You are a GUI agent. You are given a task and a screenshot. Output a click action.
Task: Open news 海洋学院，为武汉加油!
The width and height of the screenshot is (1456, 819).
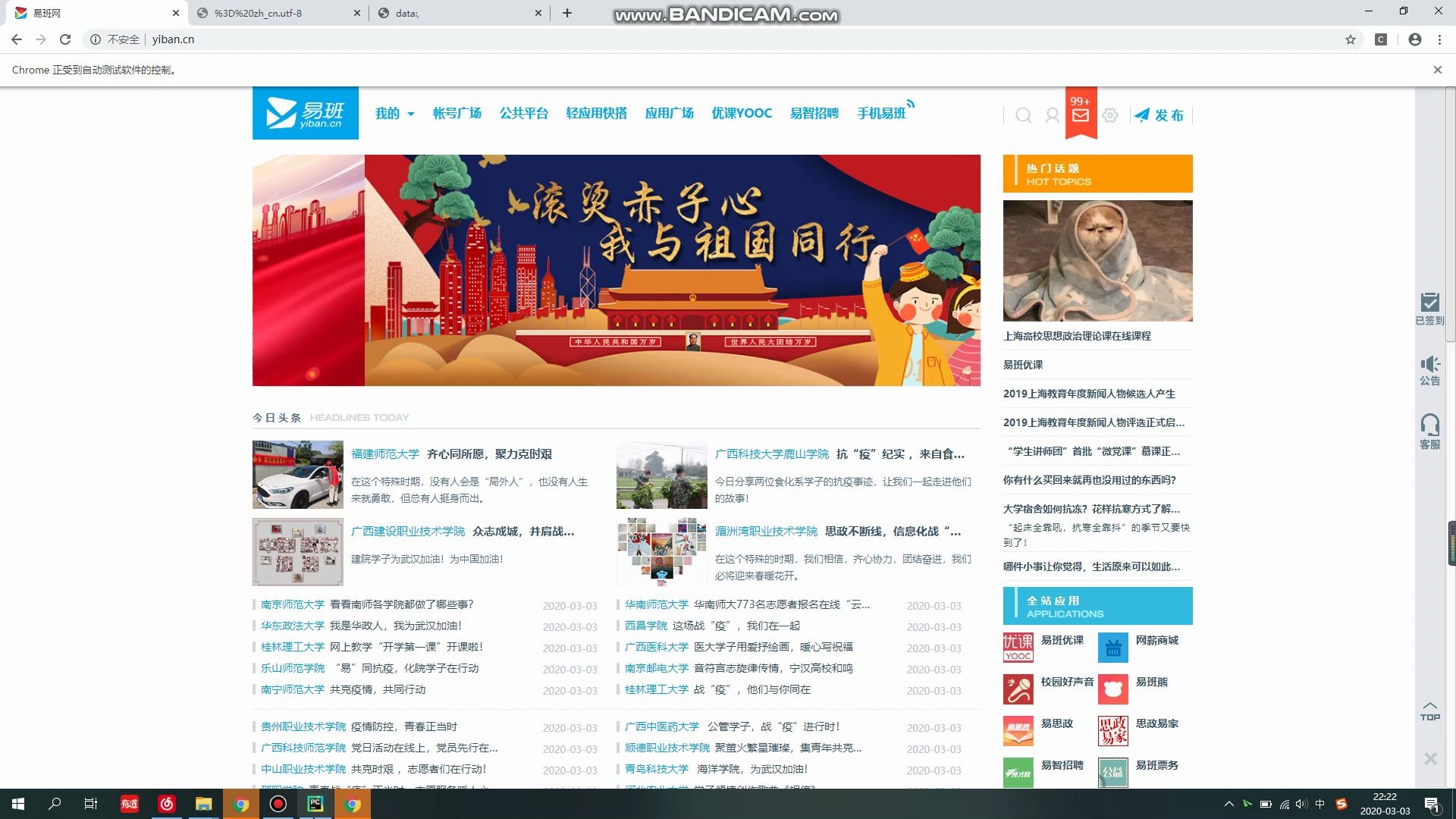[752, 769]
